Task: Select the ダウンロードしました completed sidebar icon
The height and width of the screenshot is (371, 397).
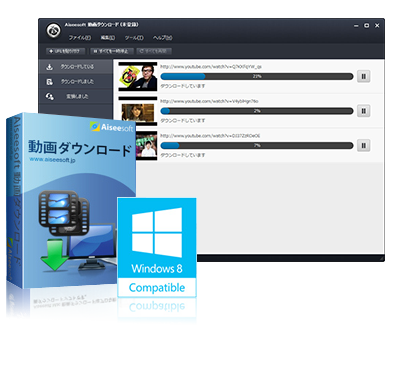Action: [50, 82]
